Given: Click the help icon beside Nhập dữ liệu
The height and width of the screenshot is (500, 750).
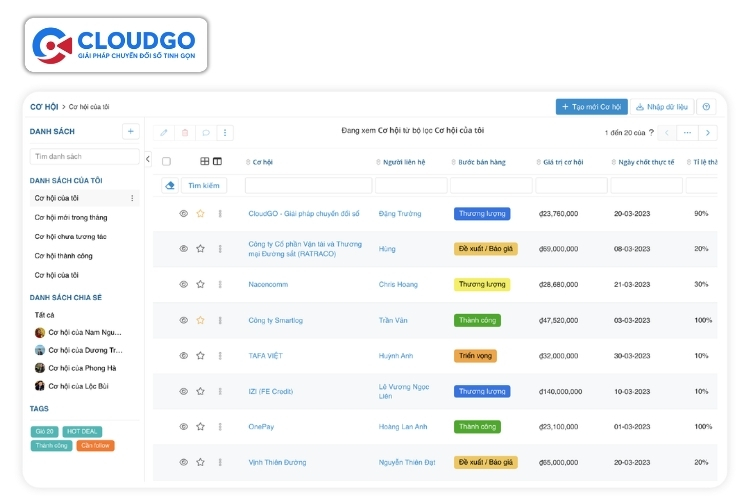Looking at the screenshot, I should click(x=706, y=107).
